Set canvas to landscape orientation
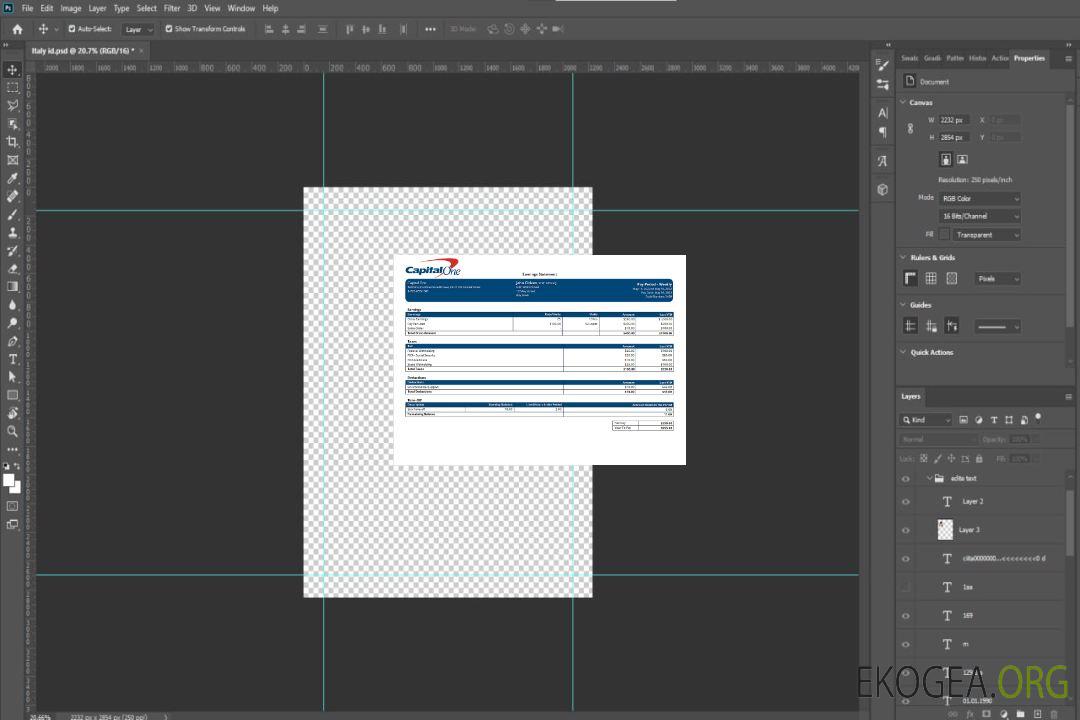This screenshot has width=1080, height=720. point(962,159)
